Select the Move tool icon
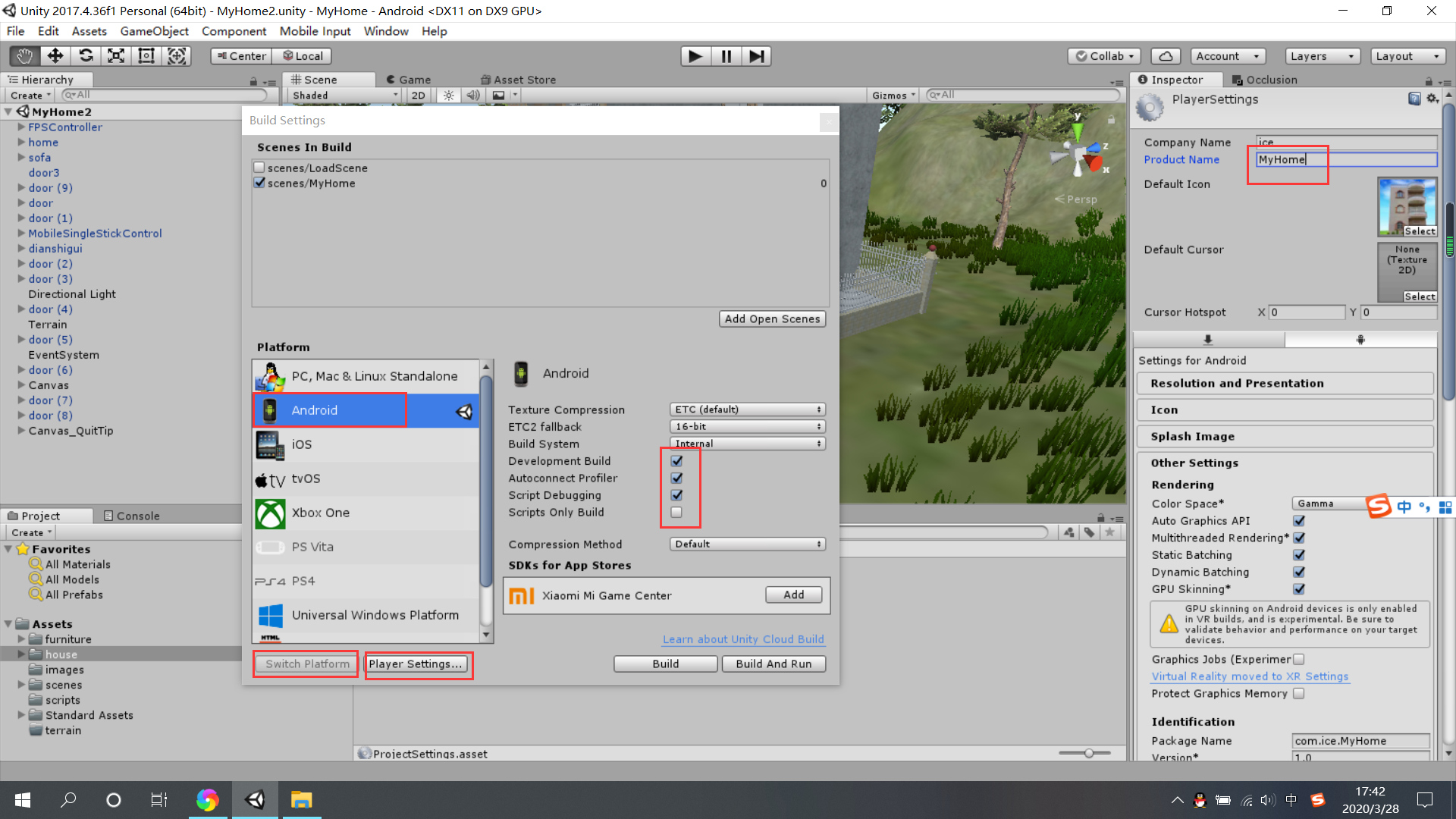This screenshot has height=819, width=1456. click(55, 56)
